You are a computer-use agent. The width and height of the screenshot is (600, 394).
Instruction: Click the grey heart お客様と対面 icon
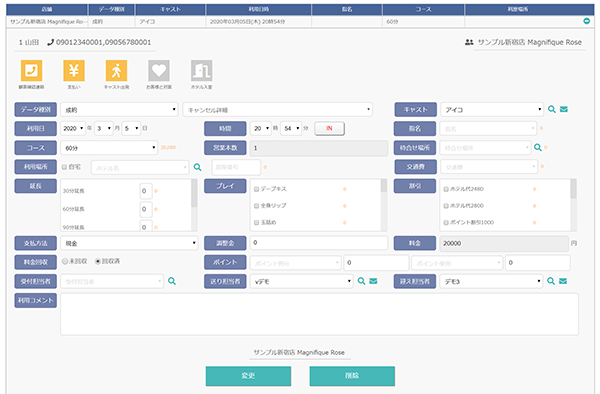(x=159, y=71)
